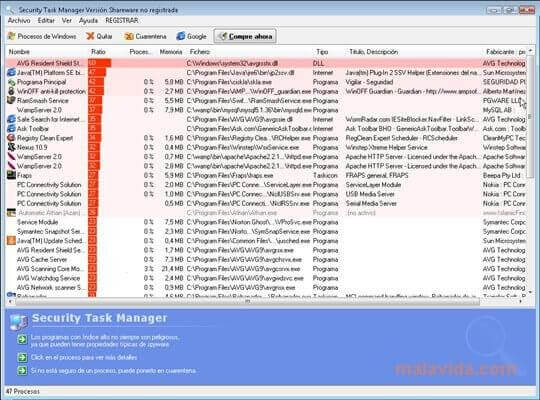
Task: Sort by the Fichero column header
Action: pyautogui.click(x=200, y=52)
